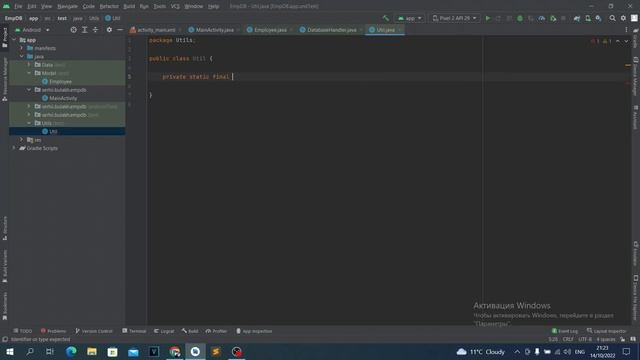Toggle Emulator tool window tab
Viewport: 640px width, 360px height.
pyautogui.click(x=636, y=253)
